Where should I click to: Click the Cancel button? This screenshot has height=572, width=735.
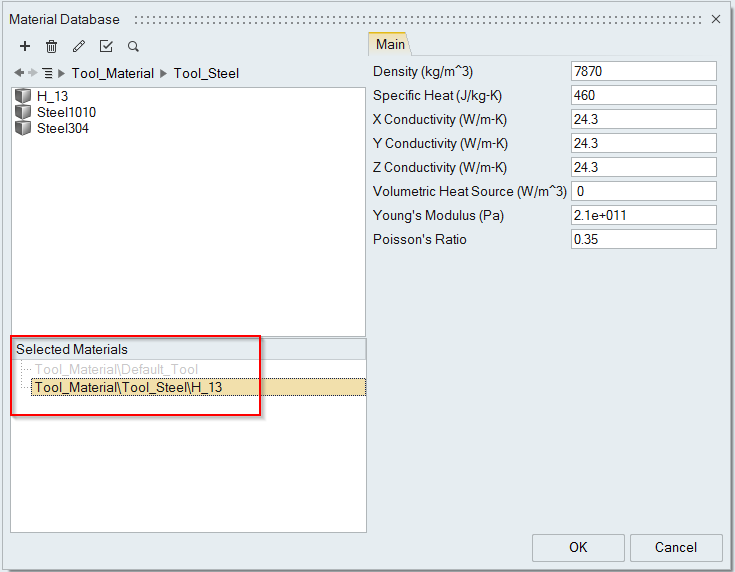tap(676, 547)
